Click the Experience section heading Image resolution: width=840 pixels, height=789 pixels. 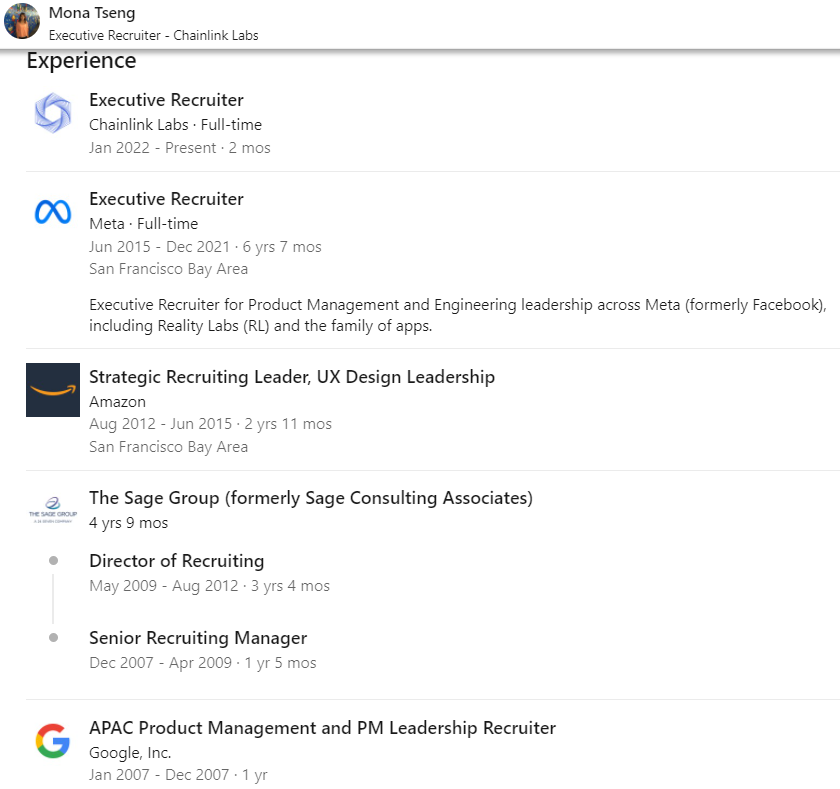81,61
